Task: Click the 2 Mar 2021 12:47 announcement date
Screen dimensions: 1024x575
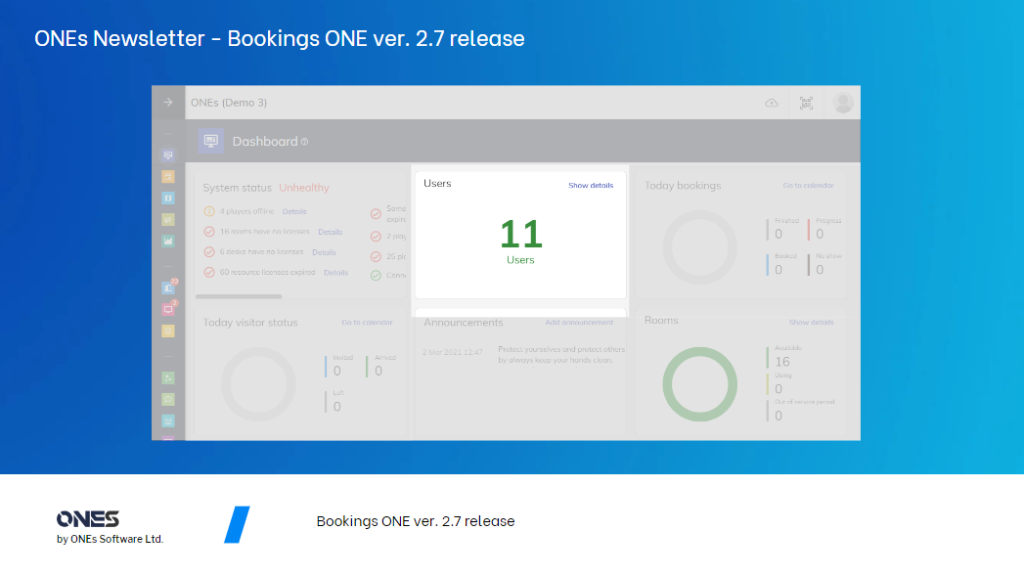Action: (x=452, y=352)
